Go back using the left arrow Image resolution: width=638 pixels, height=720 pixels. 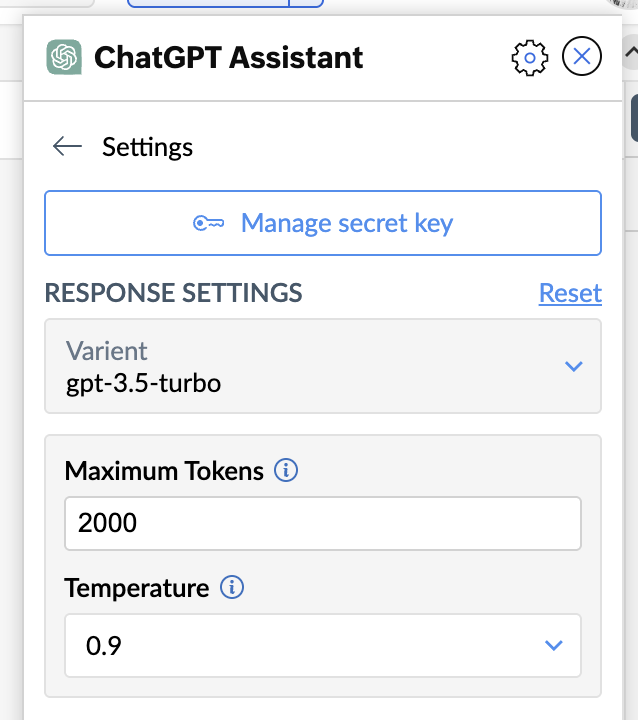point(67,147)
